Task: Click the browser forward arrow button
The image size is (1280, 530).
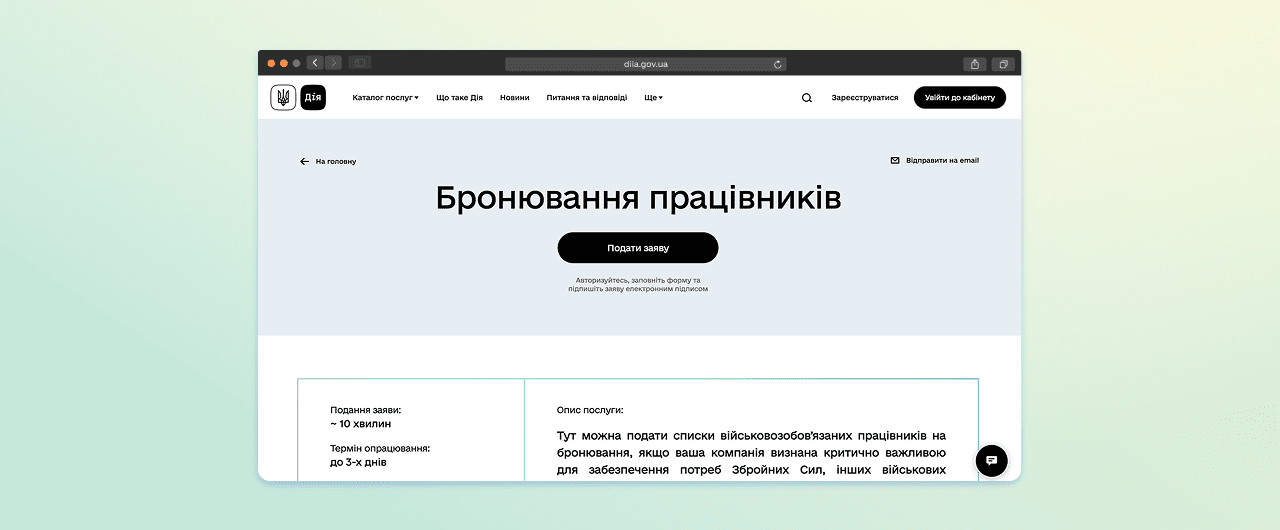Action: click(333, 63)
